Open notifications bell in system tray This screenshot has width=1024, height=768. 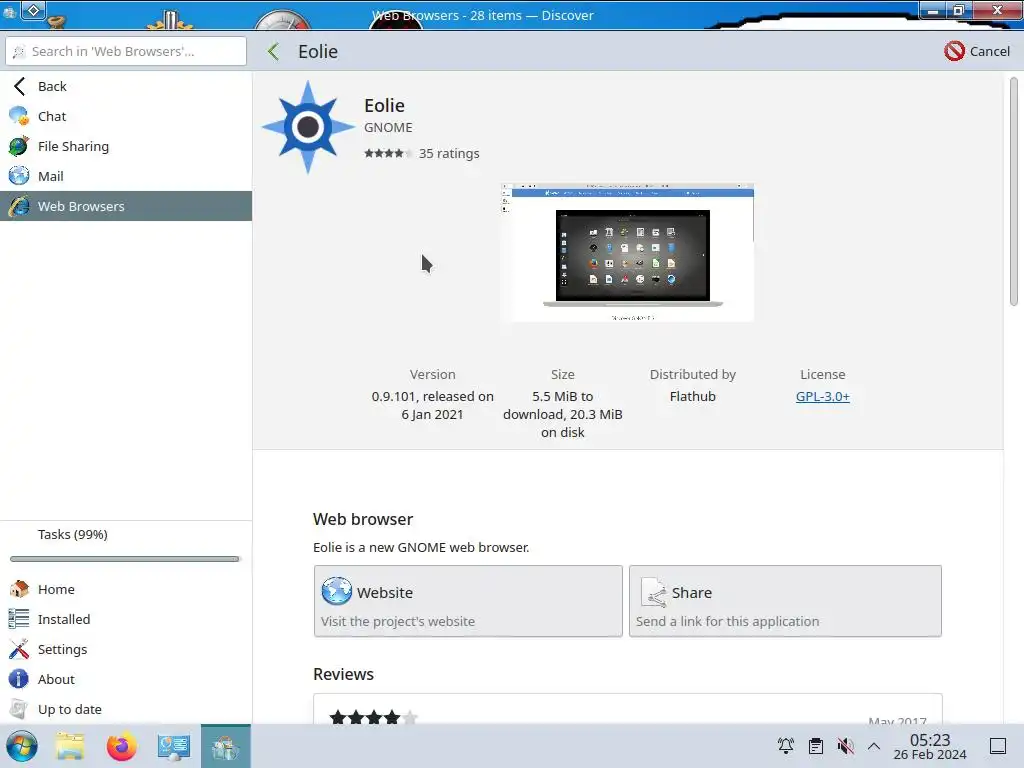click(x=786, y=746)
